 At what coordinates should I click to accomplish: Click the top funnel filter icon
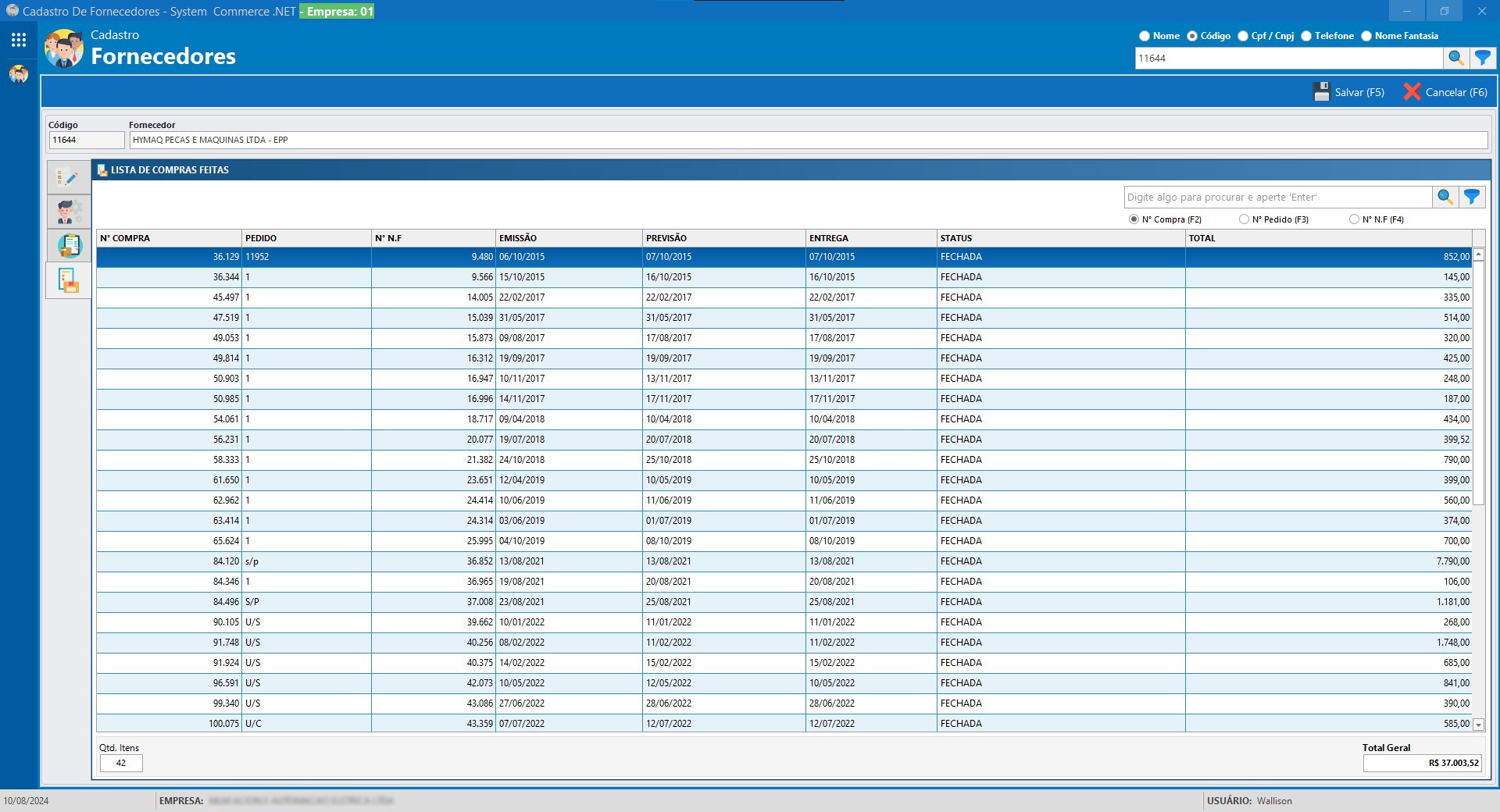1482,58
